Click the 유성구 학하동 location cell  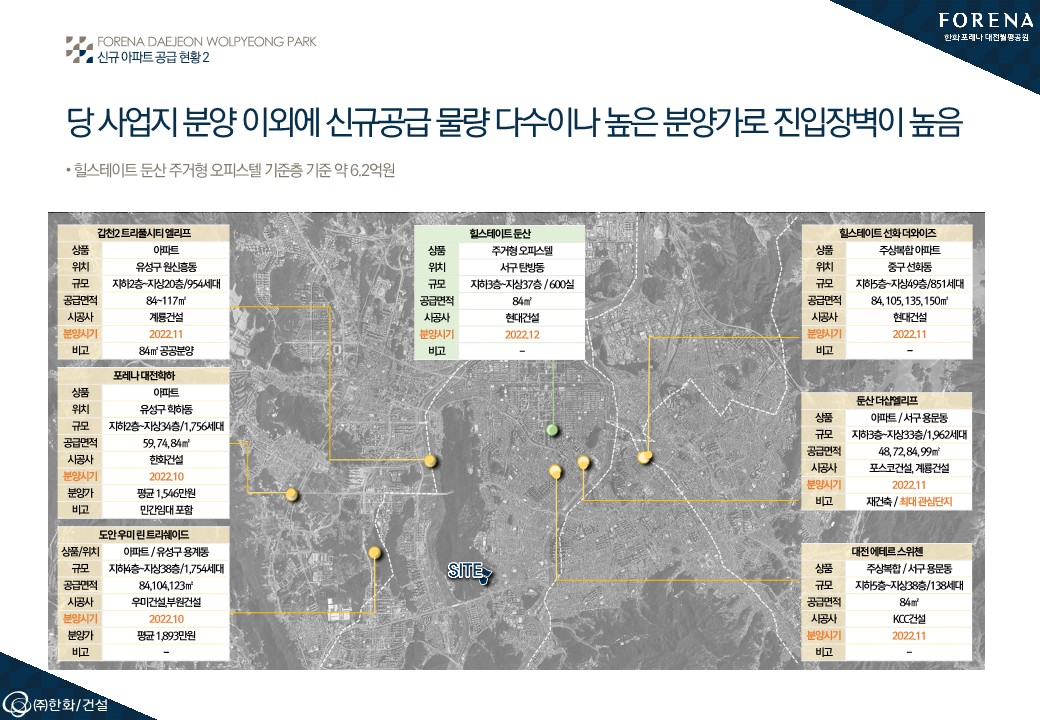coord(166,409)
